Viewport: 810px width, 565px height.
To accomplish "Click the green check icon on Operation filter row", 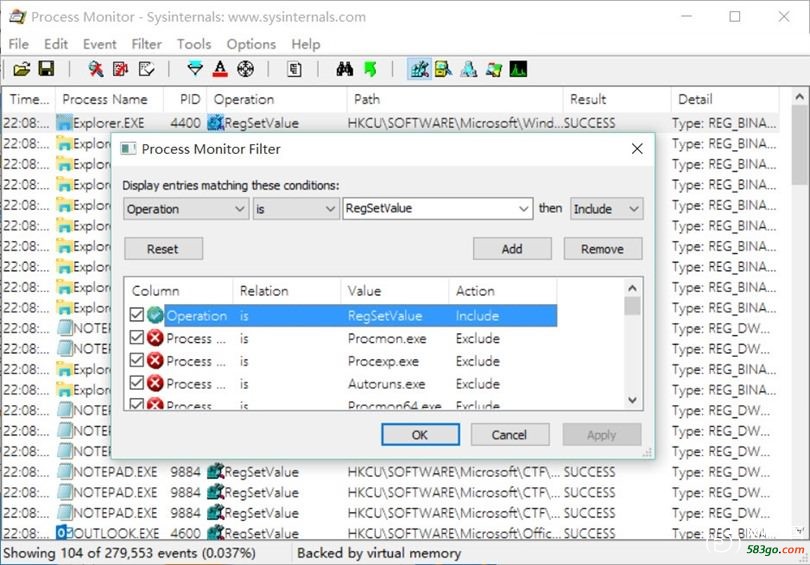I will click(155, 315).
